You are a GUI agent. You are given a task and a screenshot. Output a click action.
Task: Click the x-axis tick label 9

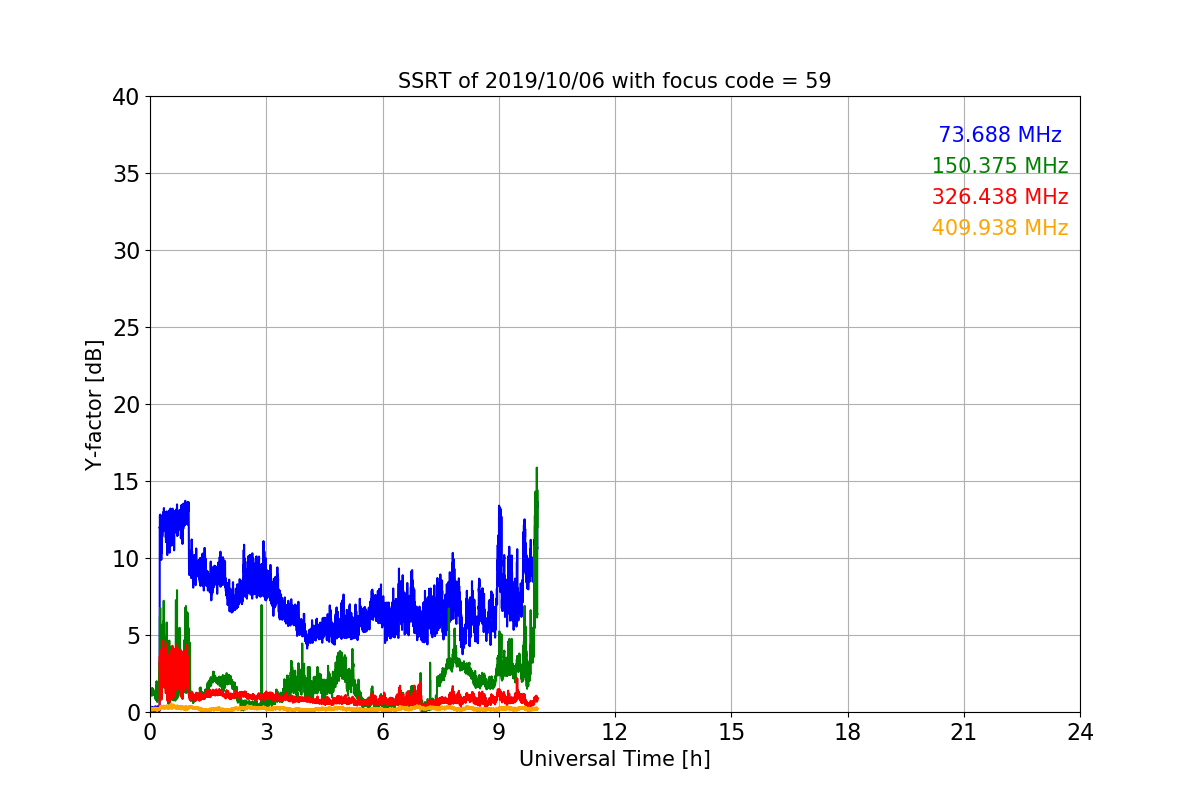[x=498, y=732]
